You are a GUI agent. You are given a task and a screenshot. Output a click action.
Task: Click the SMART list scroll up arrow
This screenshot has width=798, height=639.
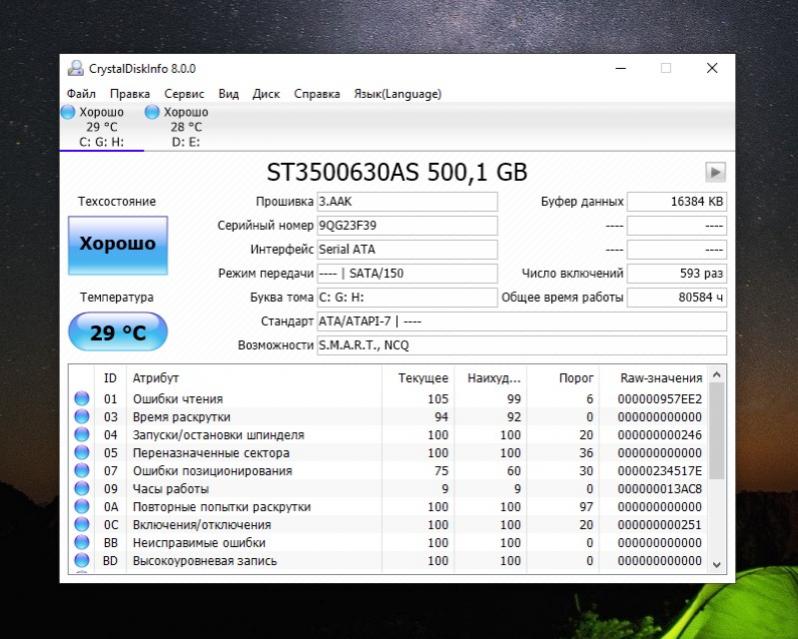(x=717, y=375)
